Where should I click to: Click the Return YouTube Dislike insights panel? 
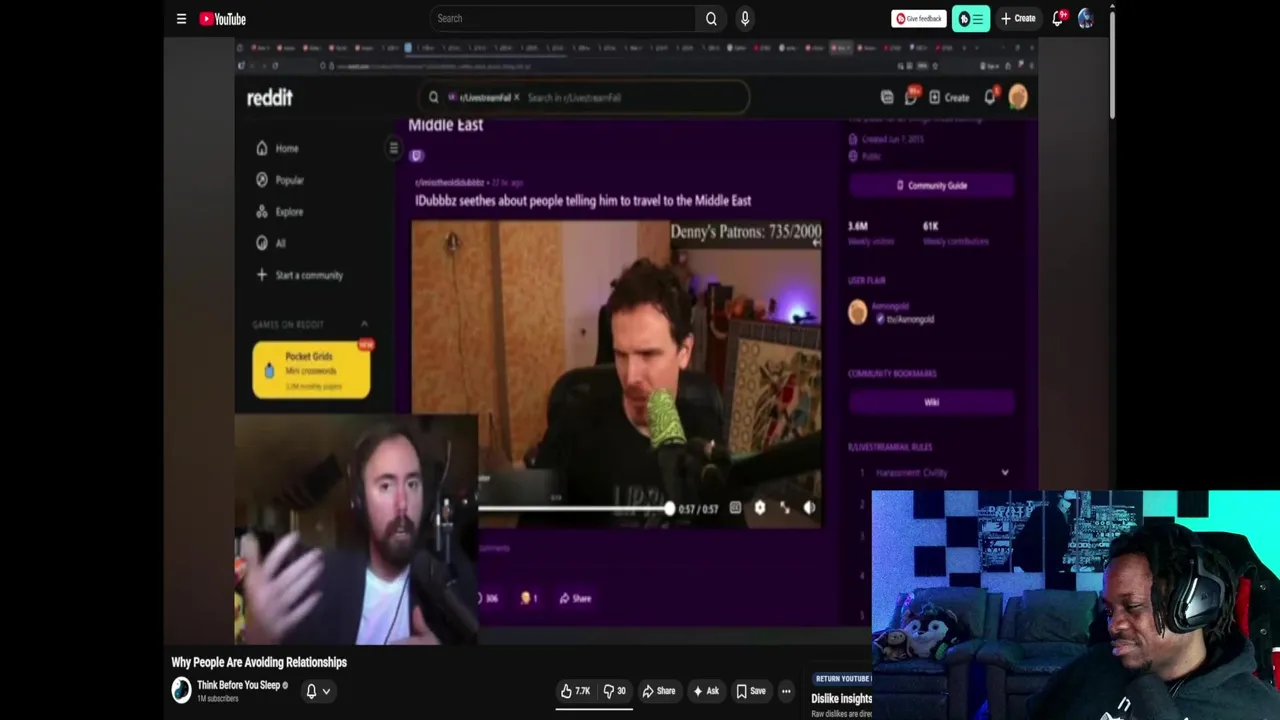click(841, 696)
